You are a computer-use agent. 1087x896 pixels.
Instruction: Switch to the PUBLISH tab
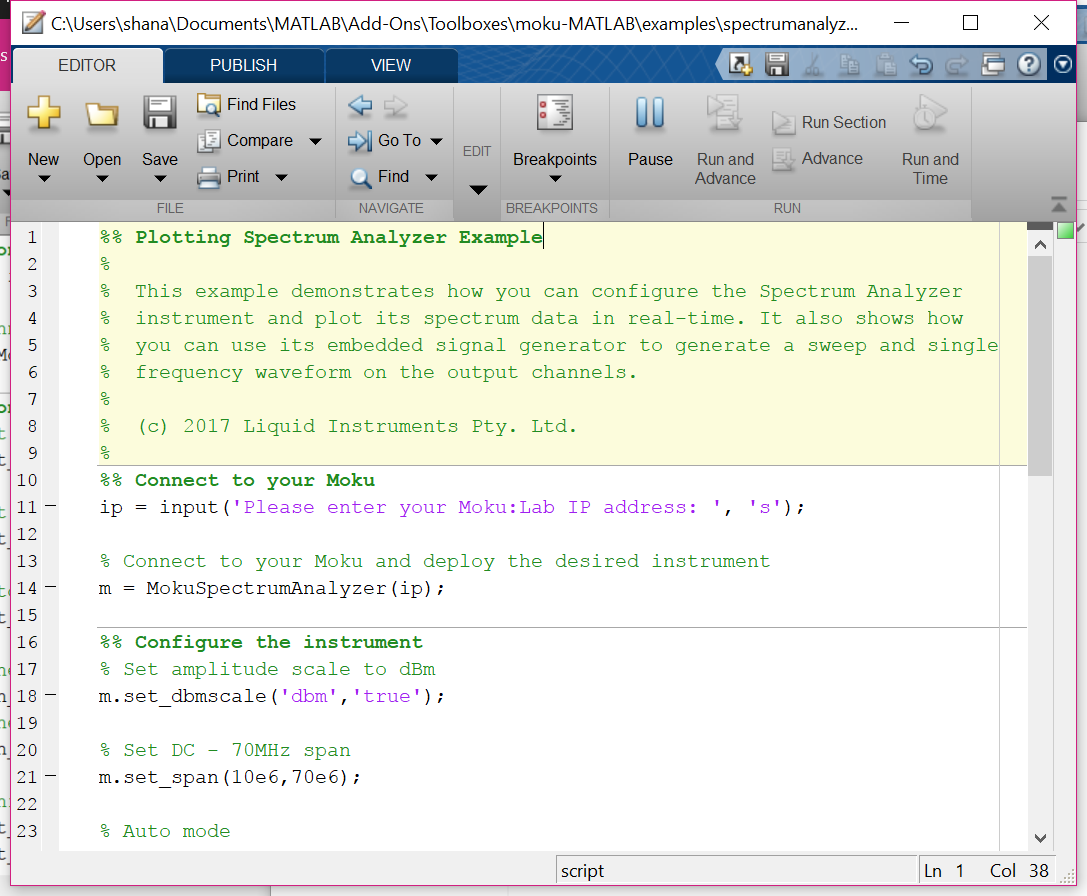[243, 65]
